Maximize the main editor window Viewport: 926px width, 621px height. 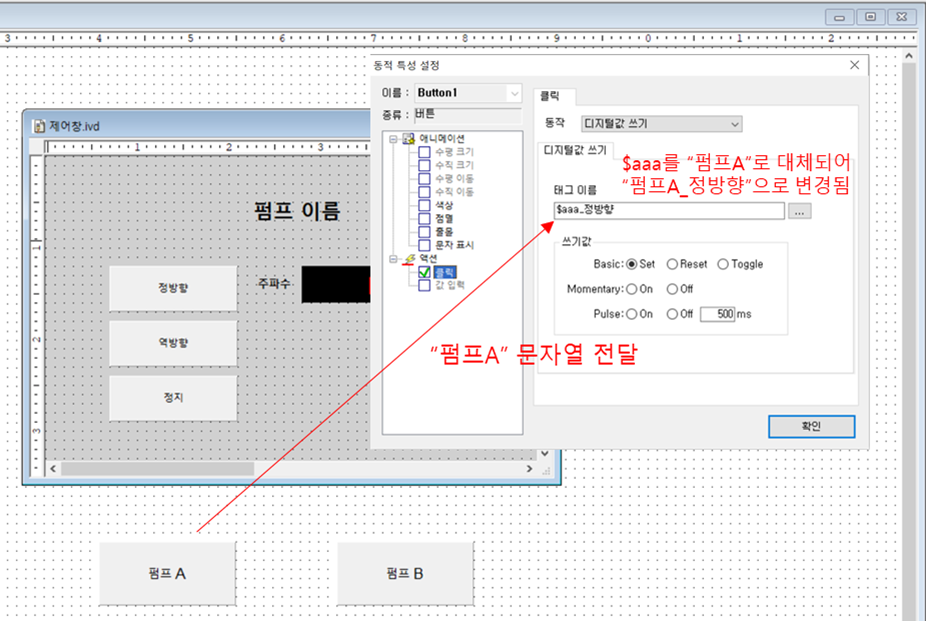(870, 17)
